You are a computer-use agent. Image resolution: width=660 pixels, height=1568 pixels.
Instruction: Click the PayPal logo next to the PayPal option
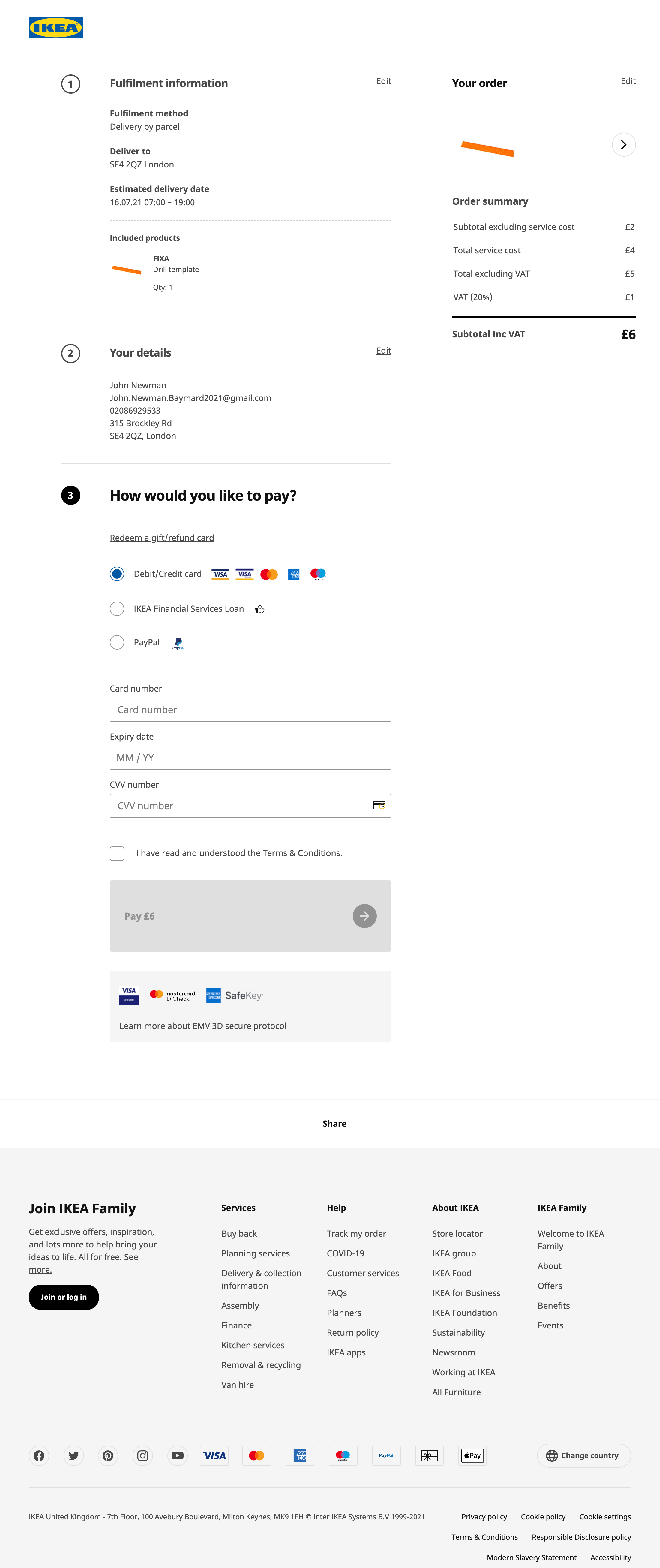tap(178, 643)
